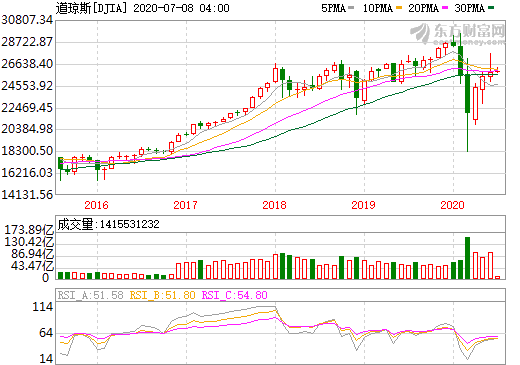Click the 道琼斯[DJIA] chart title
The image size is (520, 365).
(91, 8)
